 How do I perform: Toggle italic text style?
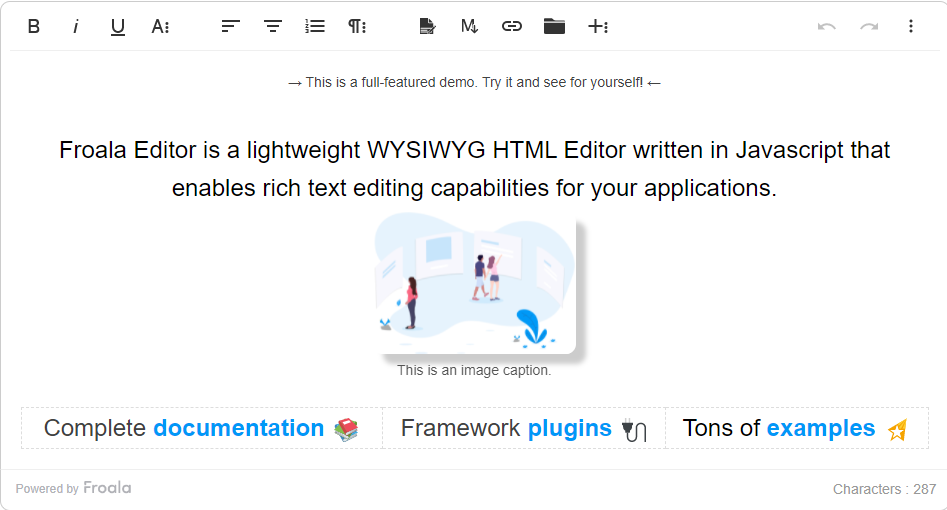click(76, 27)
